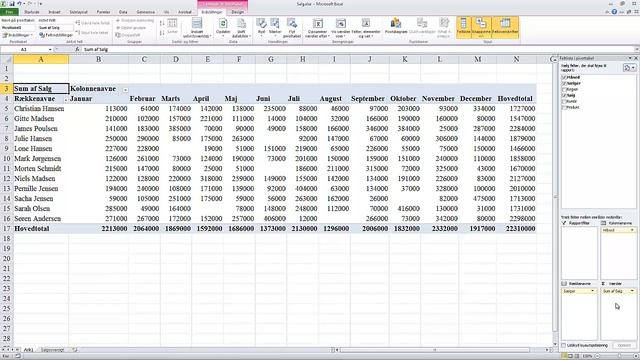This screenshot has height=360, width=640.
Task: Uncheck the Sælger field checkbox
Action: pos(564,83)
